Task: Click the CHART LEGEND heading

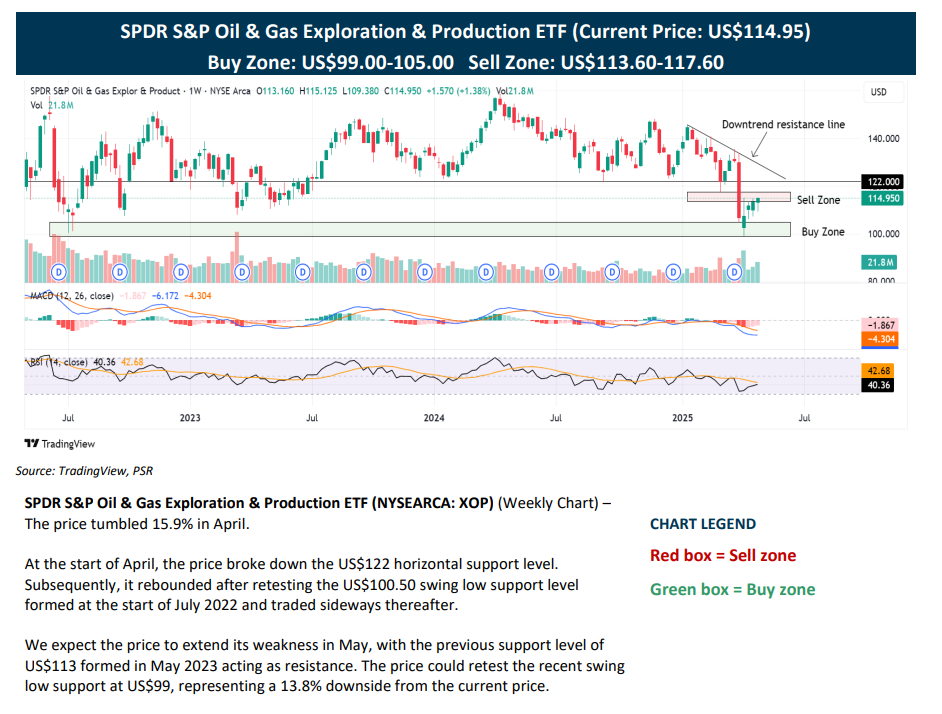Action: 703,524
